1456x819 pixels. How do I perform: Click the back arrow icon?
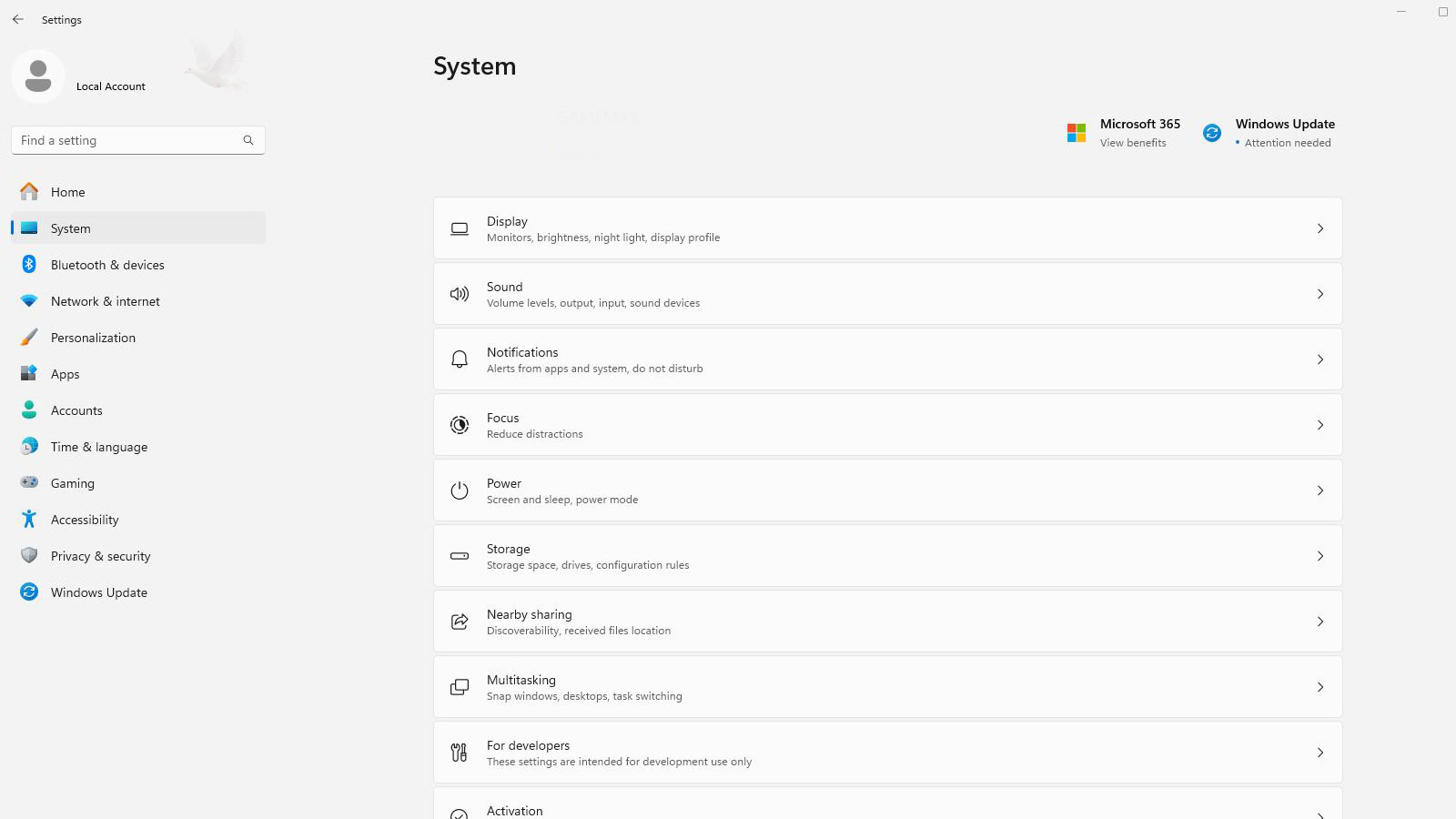click(18, 19)
